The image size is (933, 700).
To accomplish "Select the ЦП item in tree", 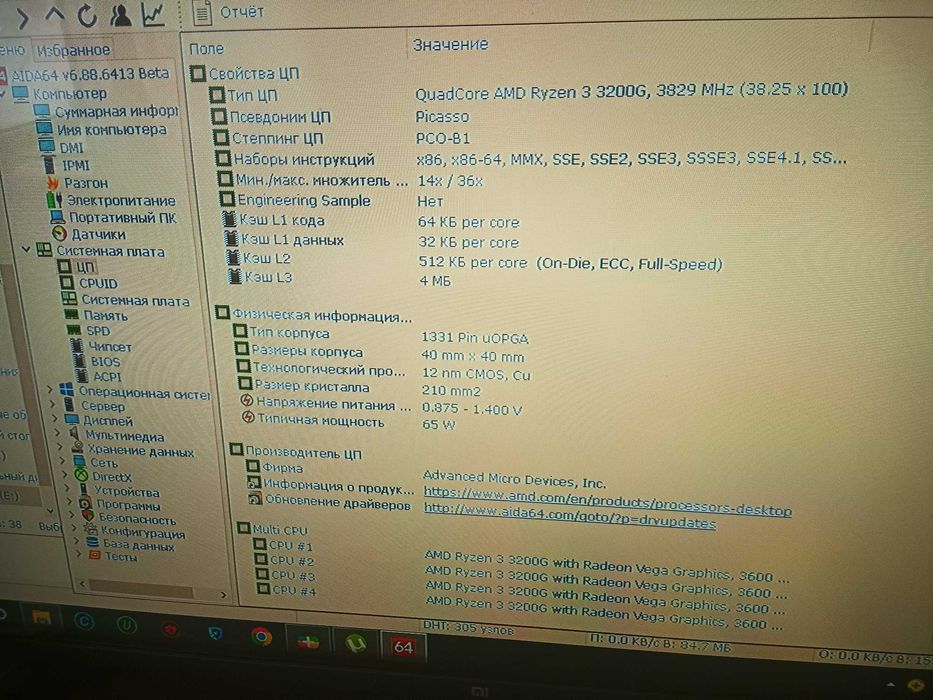I will click(x=76, y=267).
